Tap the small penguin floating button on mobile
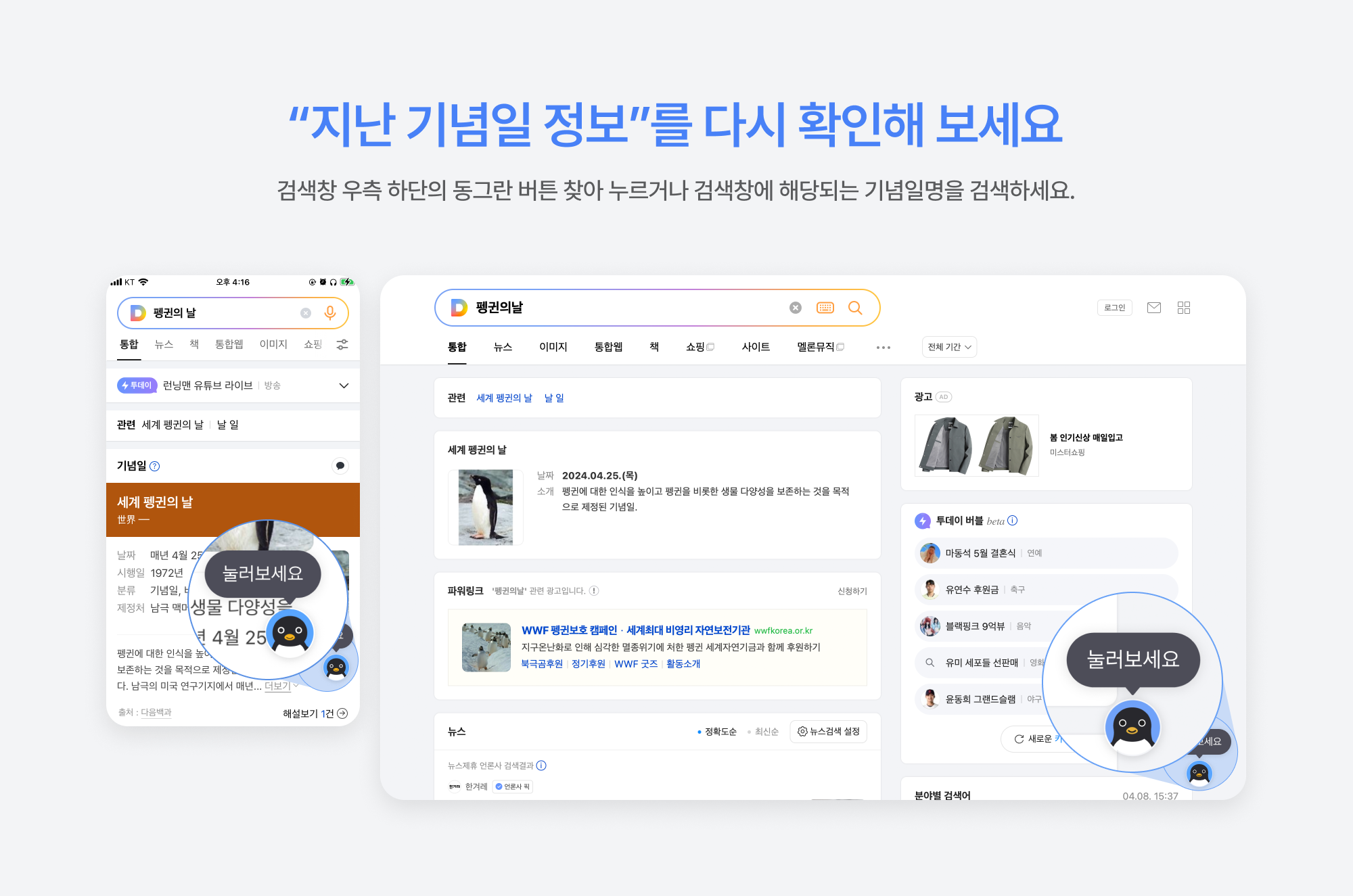Viewport: 1353px width, 896px height. pyautogui.click(x=336, y=667)
